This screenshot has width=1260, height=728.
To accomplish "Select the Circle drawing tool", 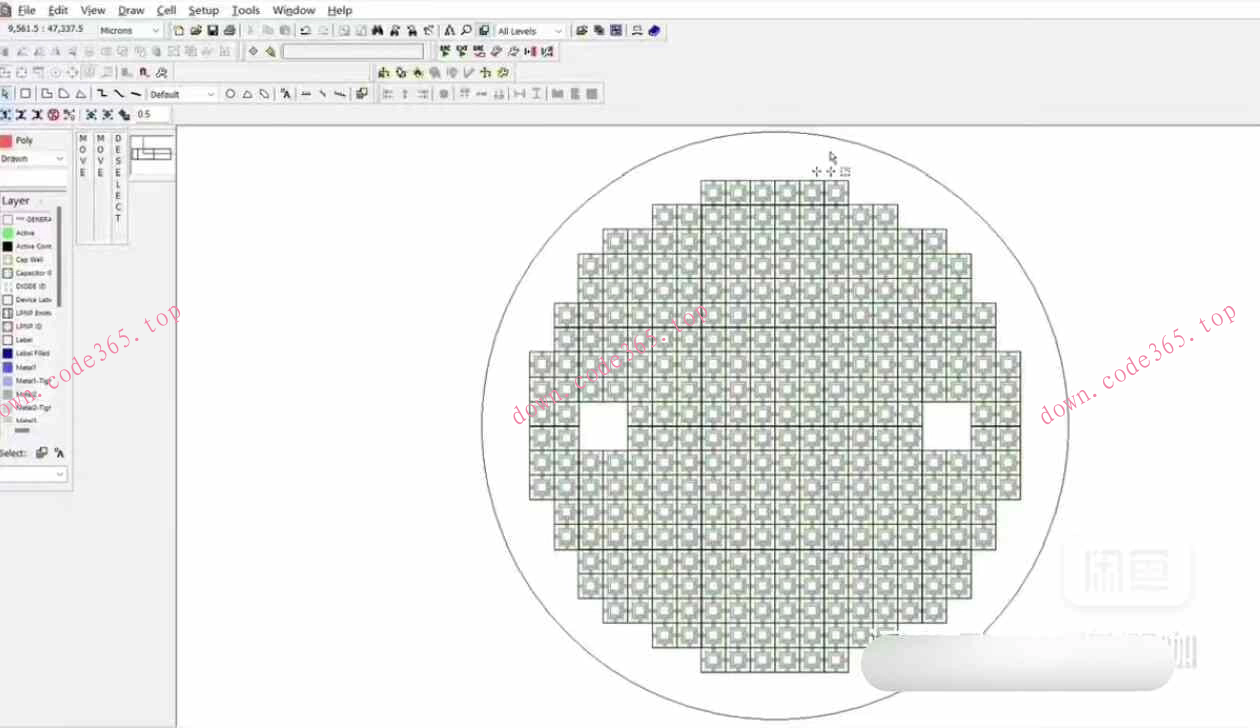I will 230,94.
